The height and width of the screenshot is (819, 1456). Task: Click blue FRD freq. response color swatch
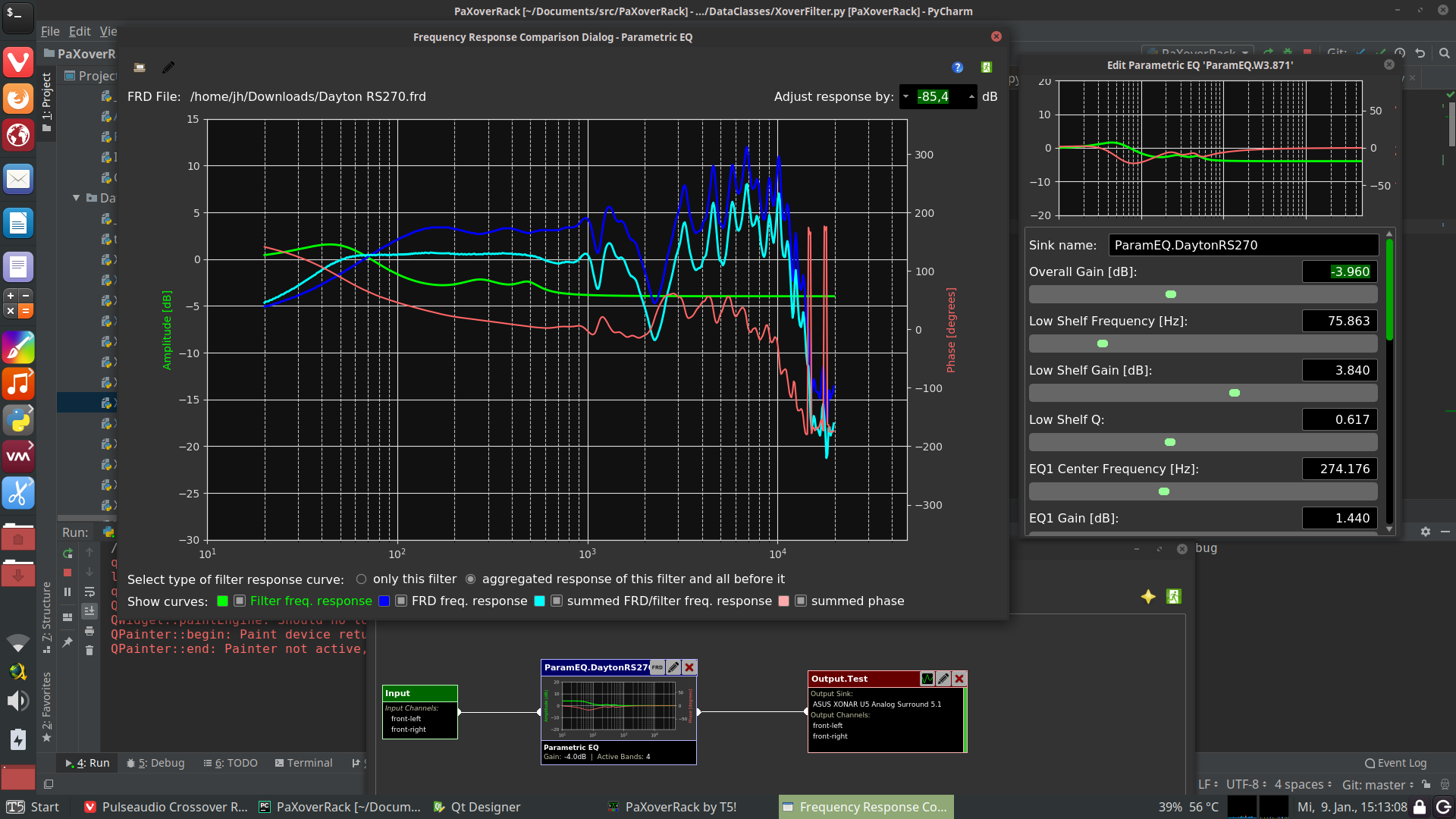[384, 601]
